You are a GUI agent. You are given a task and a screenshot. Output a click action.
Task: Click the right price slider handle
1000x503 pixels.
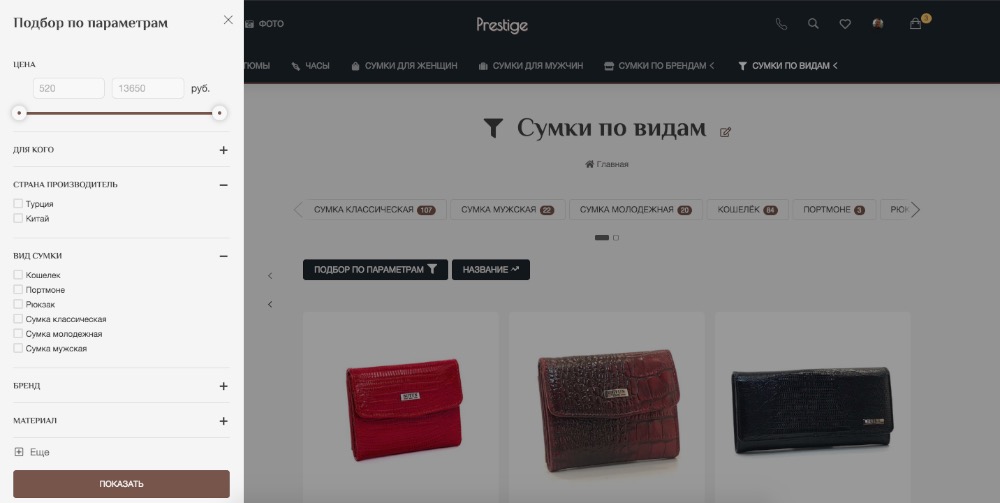pos(219,113)
